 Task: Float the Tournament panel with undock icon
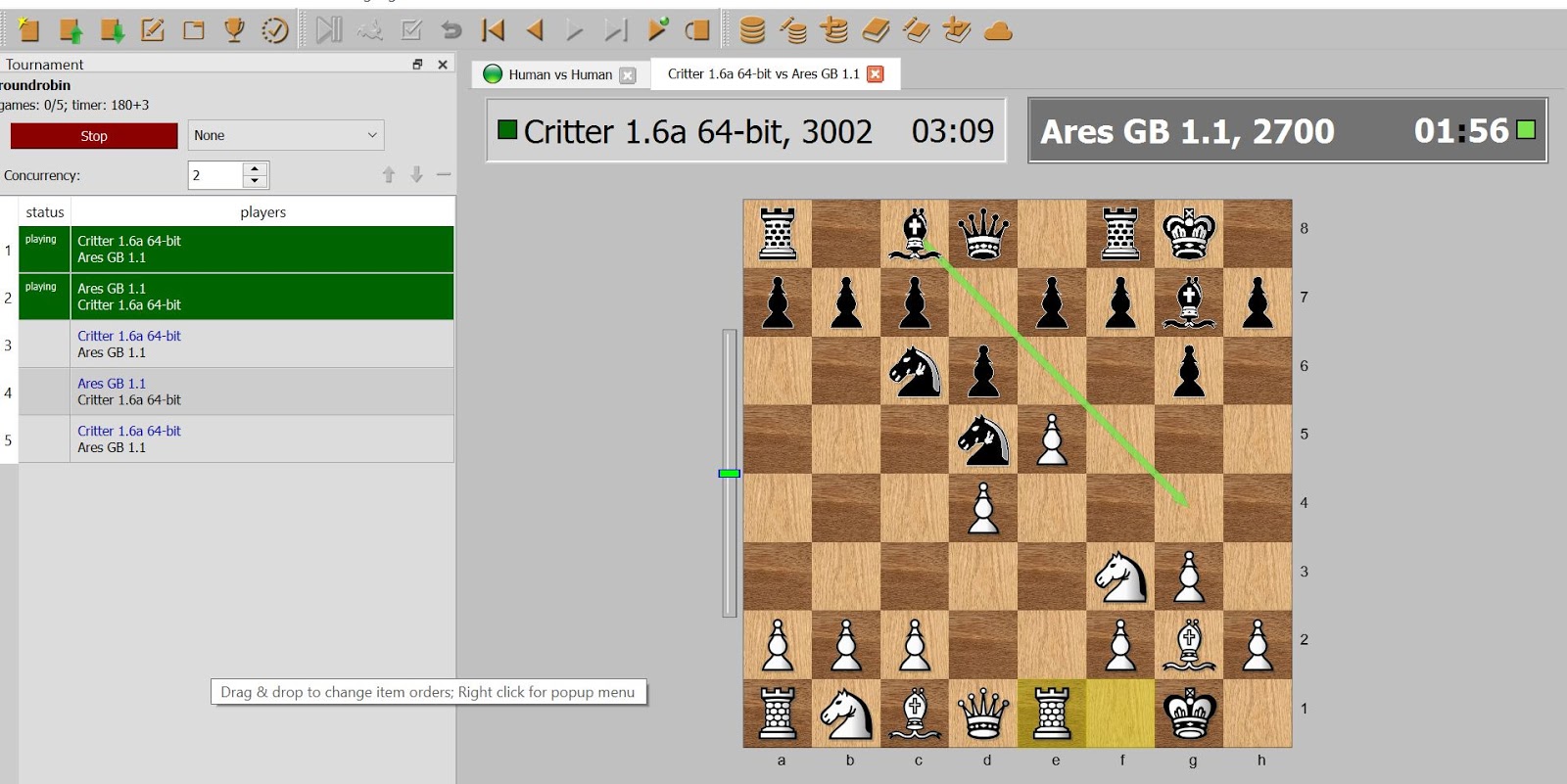point(417,65)
